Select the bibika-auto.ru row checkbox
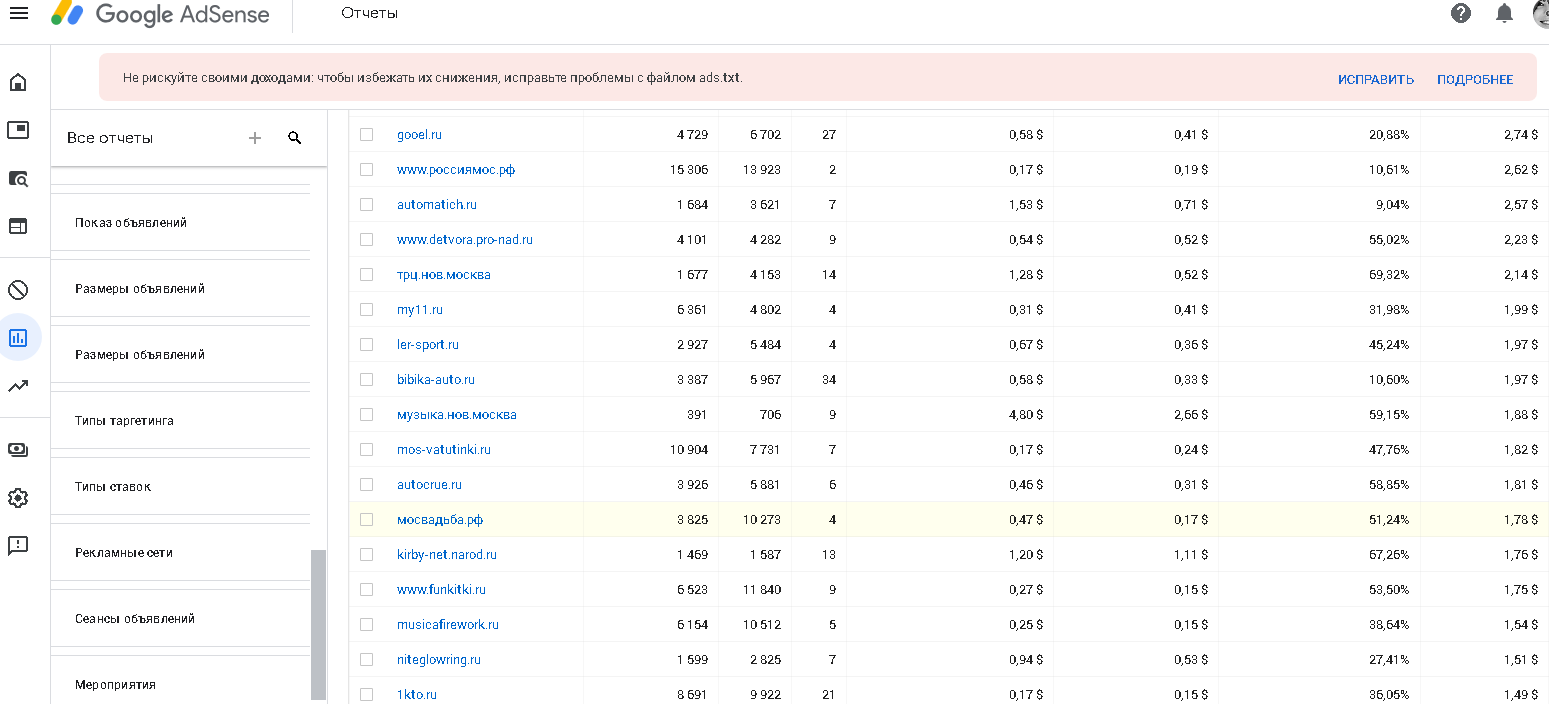 click(366, 379)
